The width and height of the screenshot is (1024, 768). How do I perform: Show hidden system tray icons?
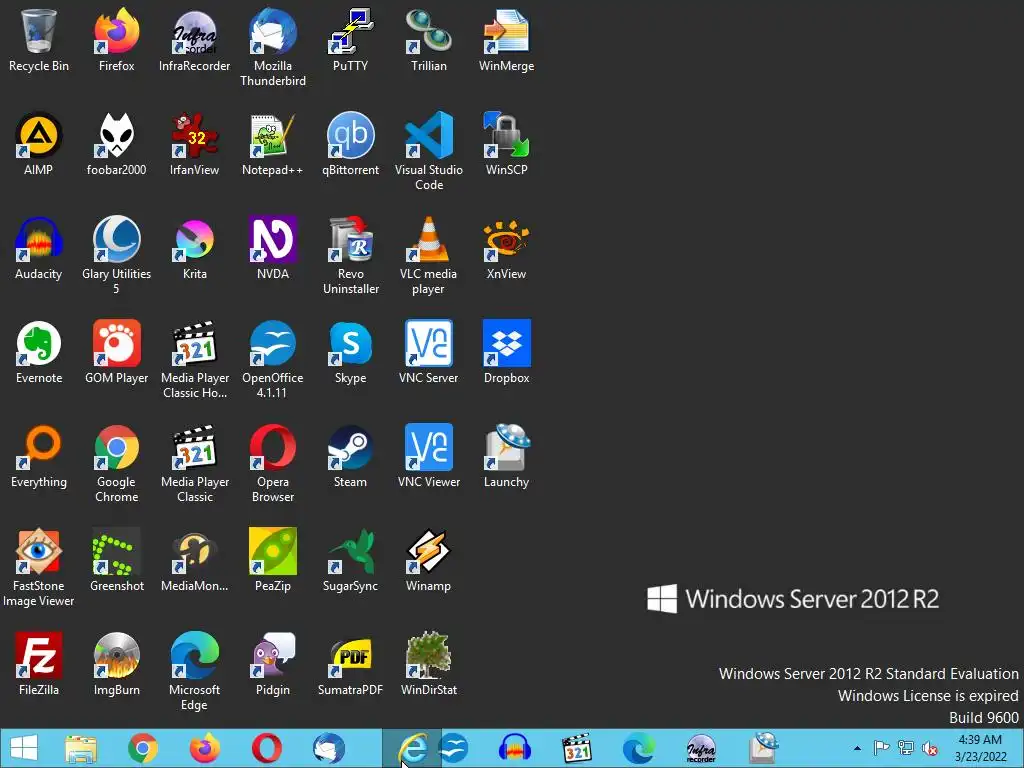point(857,748)
